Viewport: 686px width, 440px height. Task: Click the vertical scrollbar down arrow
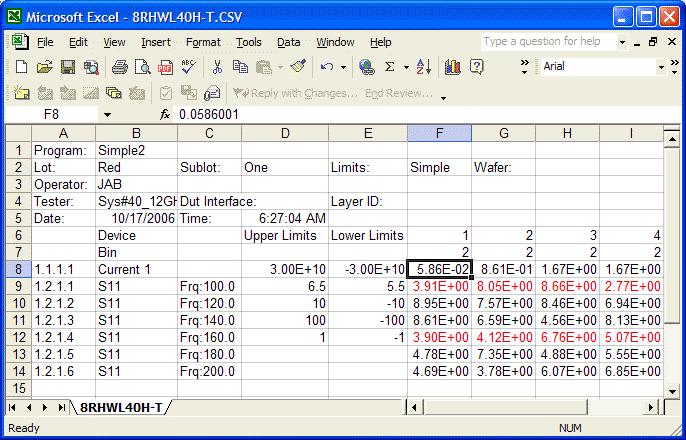click(x=672, y=391)
